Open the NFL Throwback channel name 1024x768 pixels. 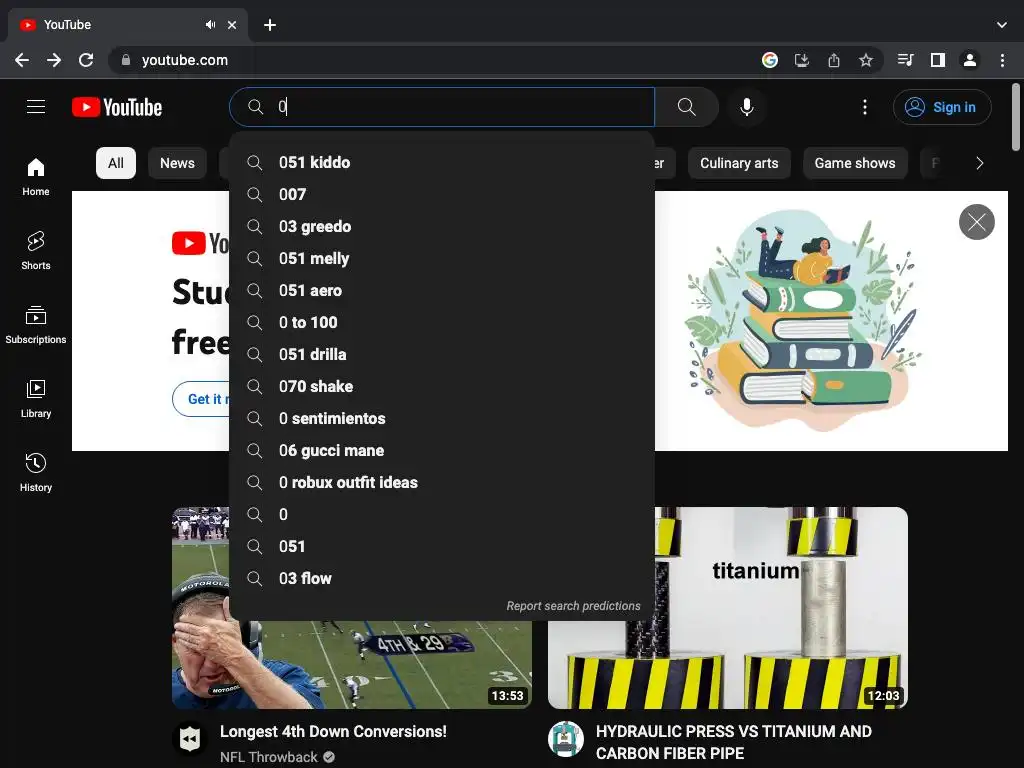268,757
